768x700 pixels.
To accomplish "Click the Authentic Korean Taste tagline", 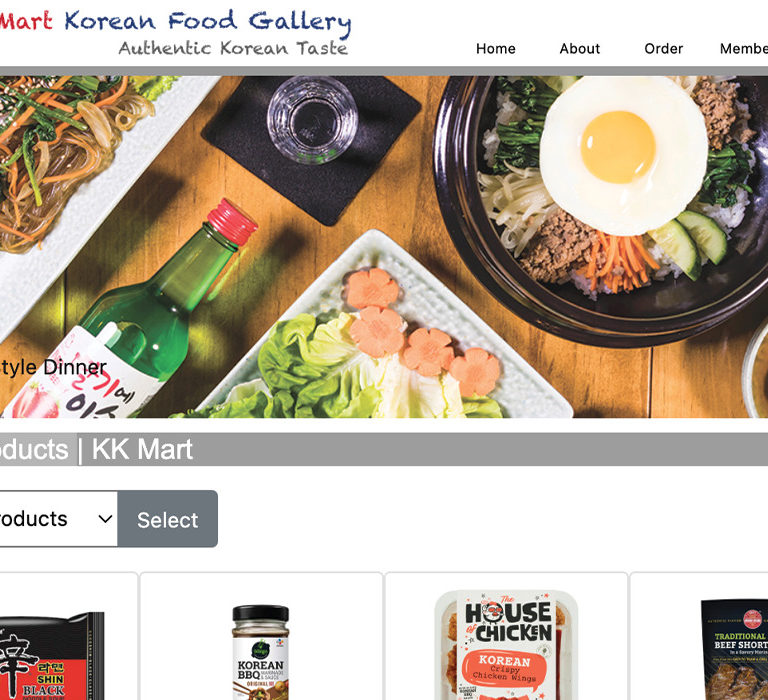I will [x=233, y=48].
